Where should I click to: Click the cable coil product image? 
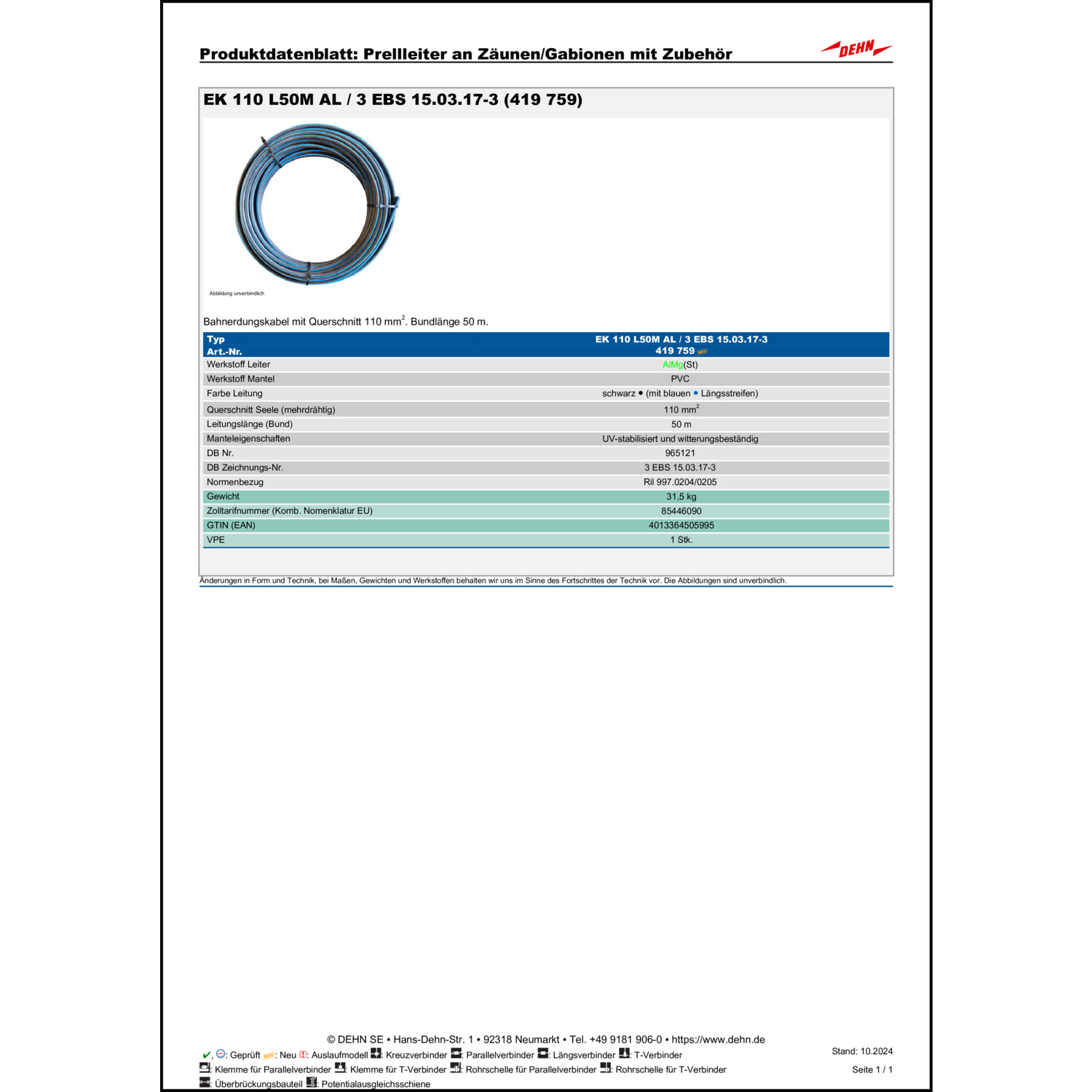317,204
